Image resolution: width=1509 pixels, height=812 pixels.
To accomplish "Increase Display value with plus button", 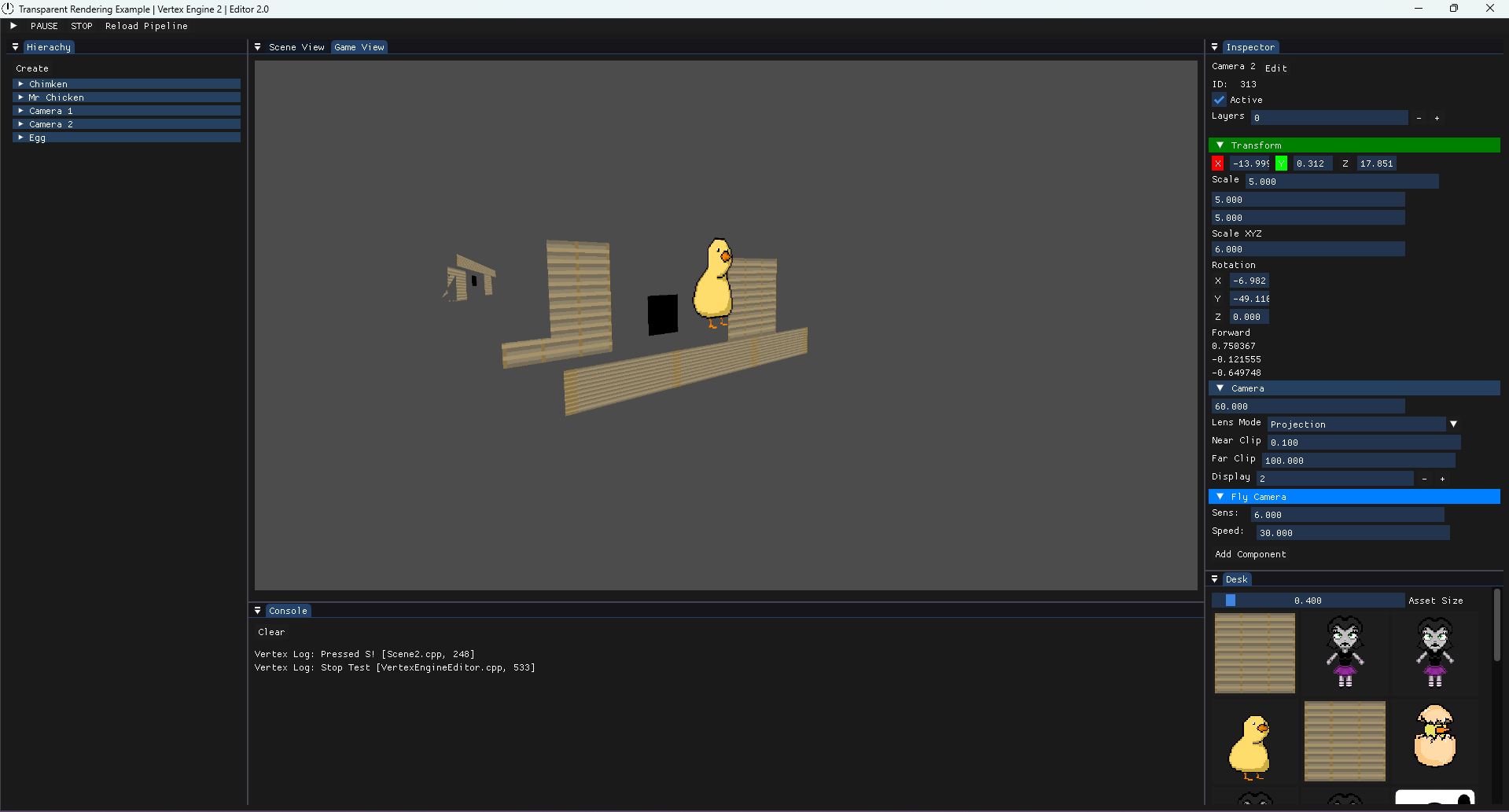I will pos(1442,479).
